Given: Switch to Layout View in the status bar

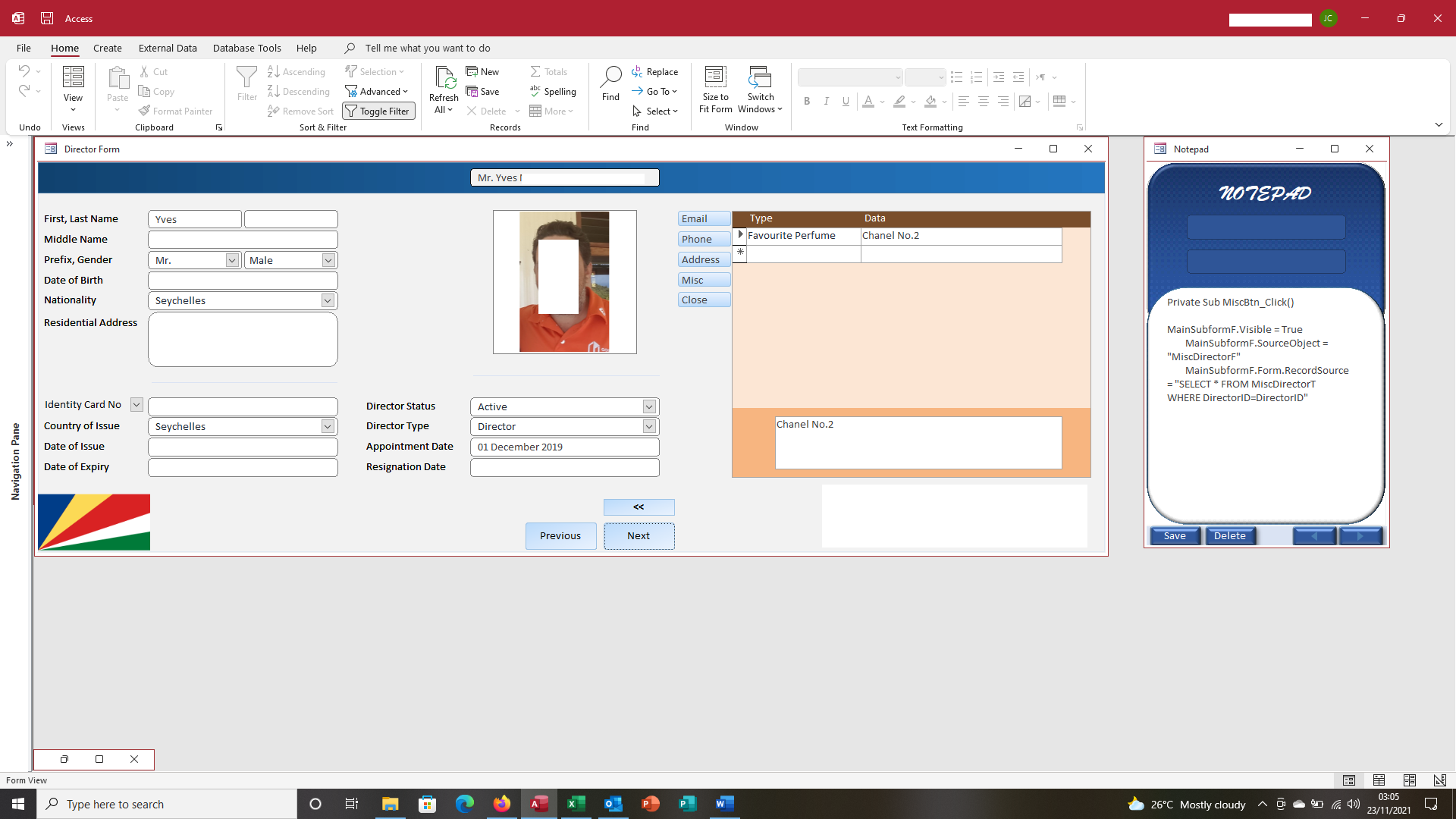Looking at the screenshot, I should pyautogui.click(x=1409, y=780).
